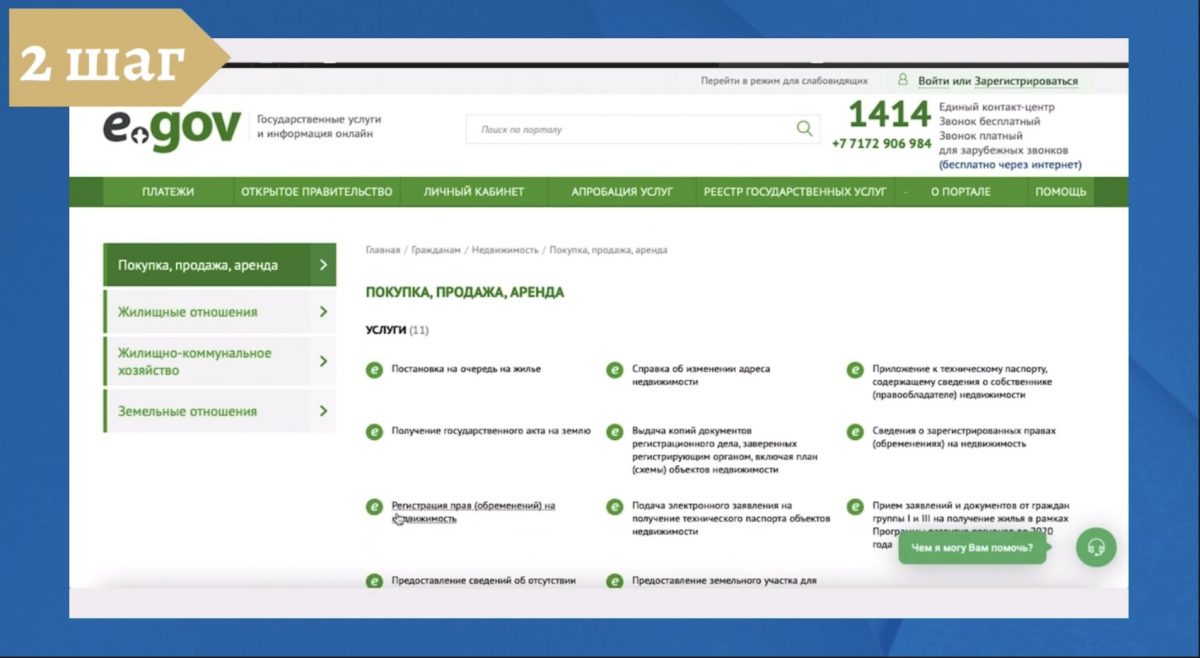This screenshot has width=1200, height=658.
Task: Click the Гражданам breadcrumb
Action: (436, 250)
